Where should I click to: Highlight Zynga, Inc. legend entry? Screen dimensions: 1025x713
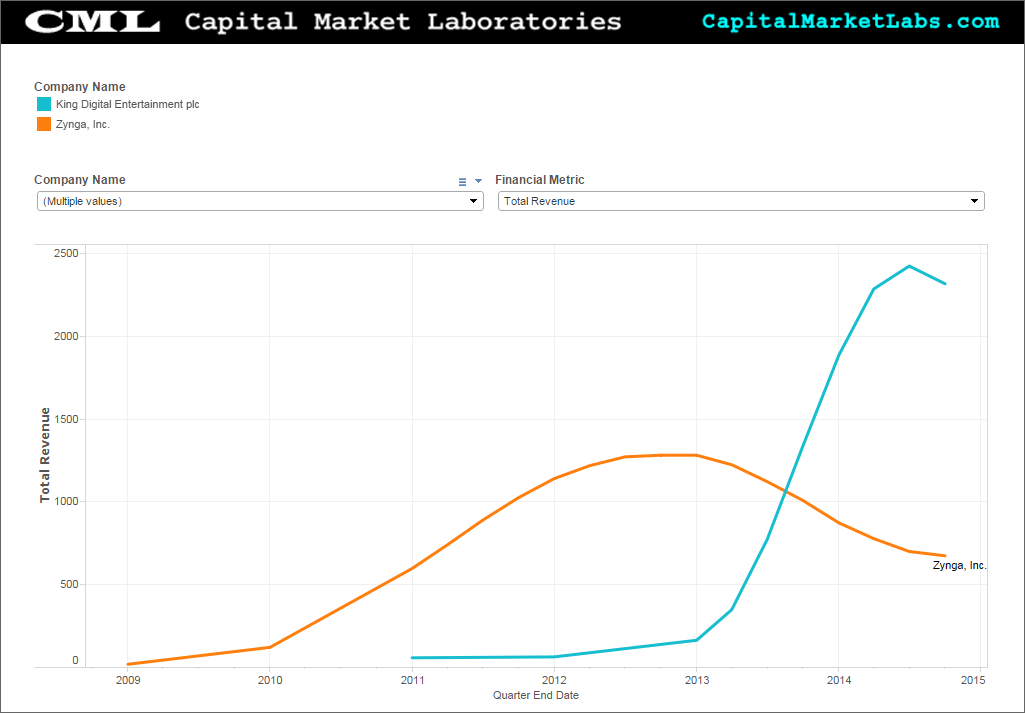click(82, 124)
